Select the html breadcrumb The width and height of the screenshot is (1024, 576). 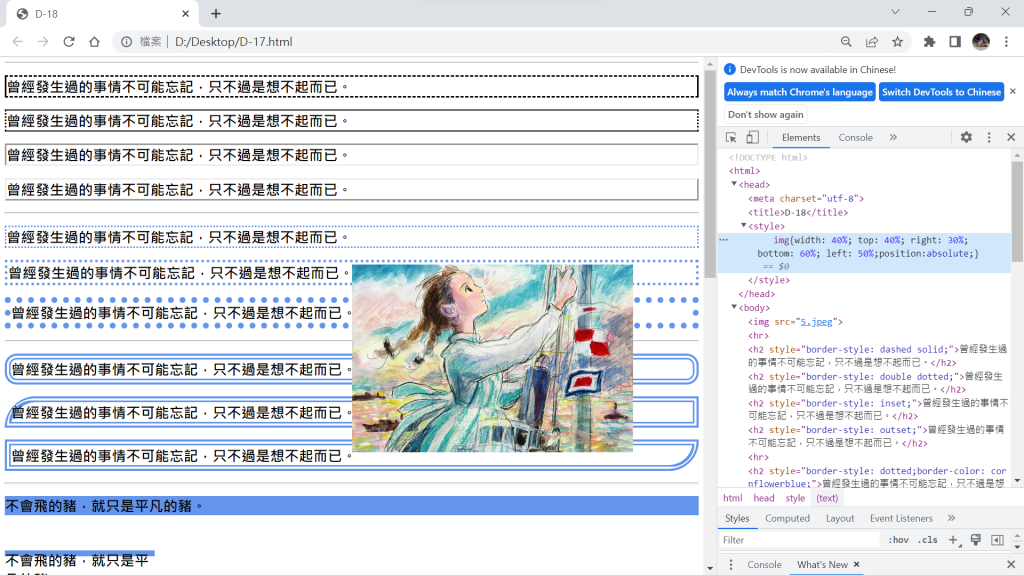pos(733,498)
